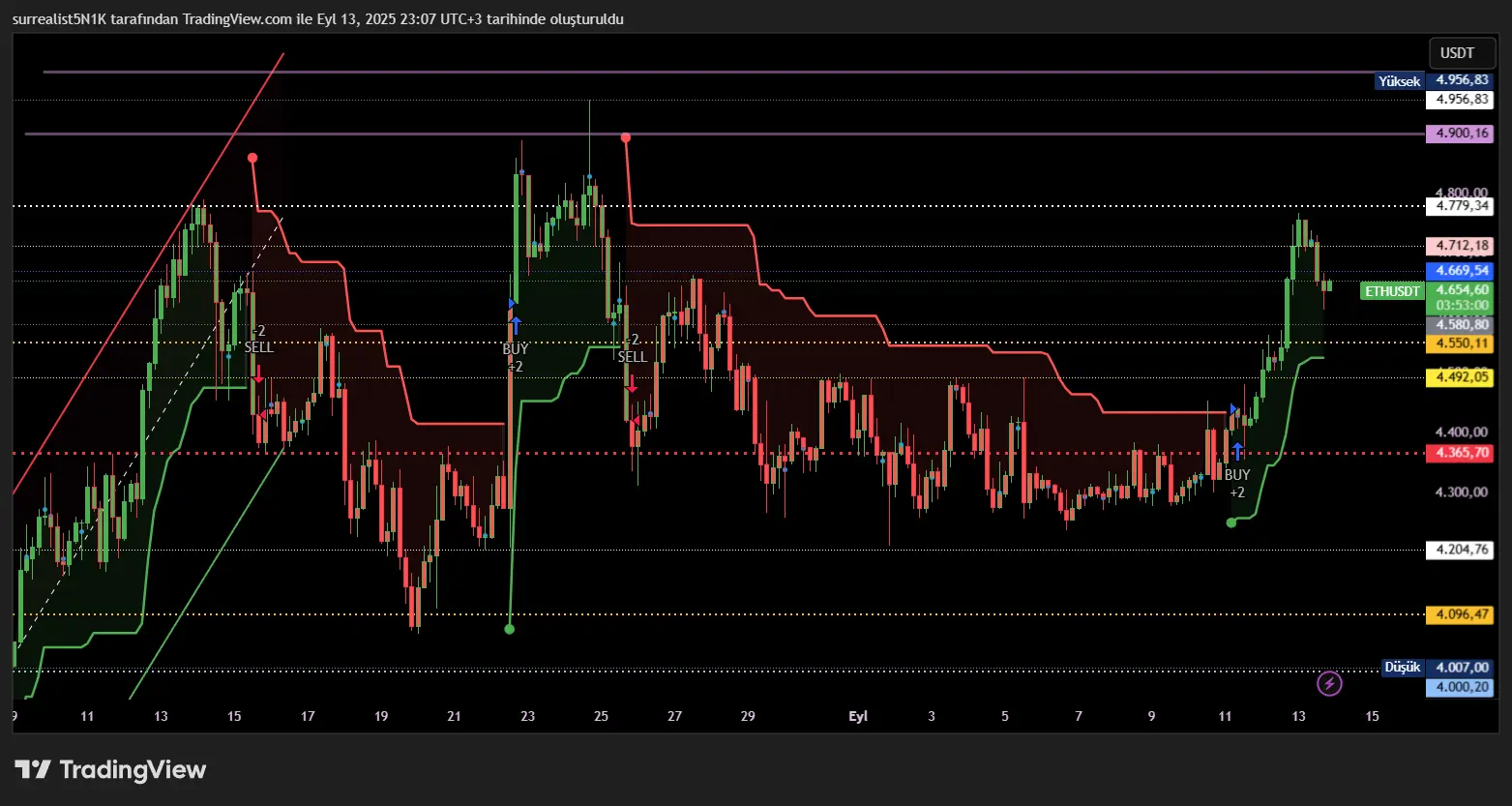
Task: Click the green ETHUSDT symbol label
Action: tap(1392, 291)
